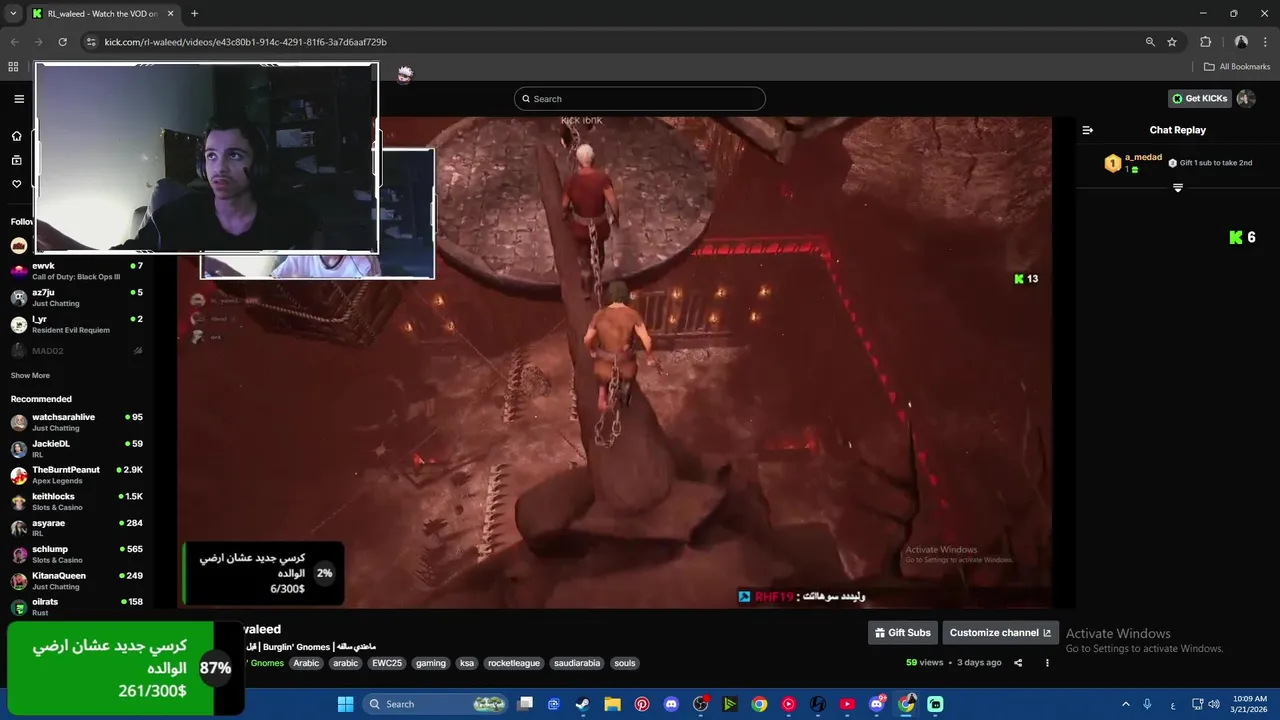Click the gaming tag

click(x=431, y=663)
